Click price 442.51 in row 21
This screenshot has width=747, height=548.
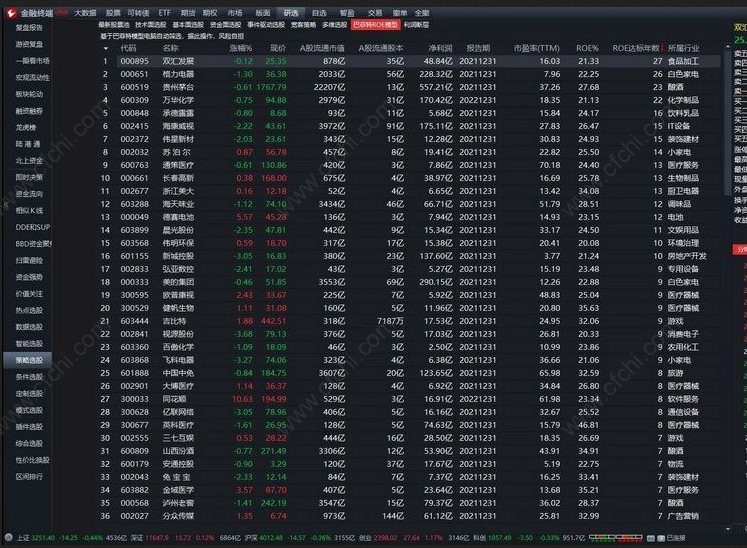[x=273, y=321]
